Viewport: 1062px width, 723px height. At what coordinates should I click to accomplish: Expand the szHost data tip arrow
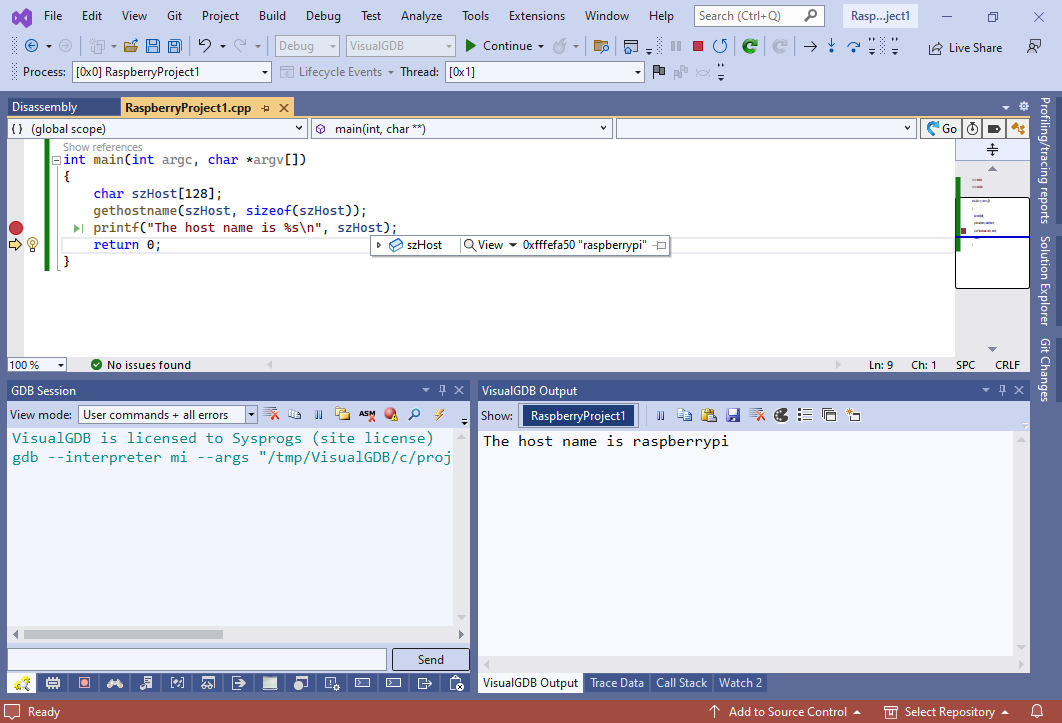(x=380, y=245)
